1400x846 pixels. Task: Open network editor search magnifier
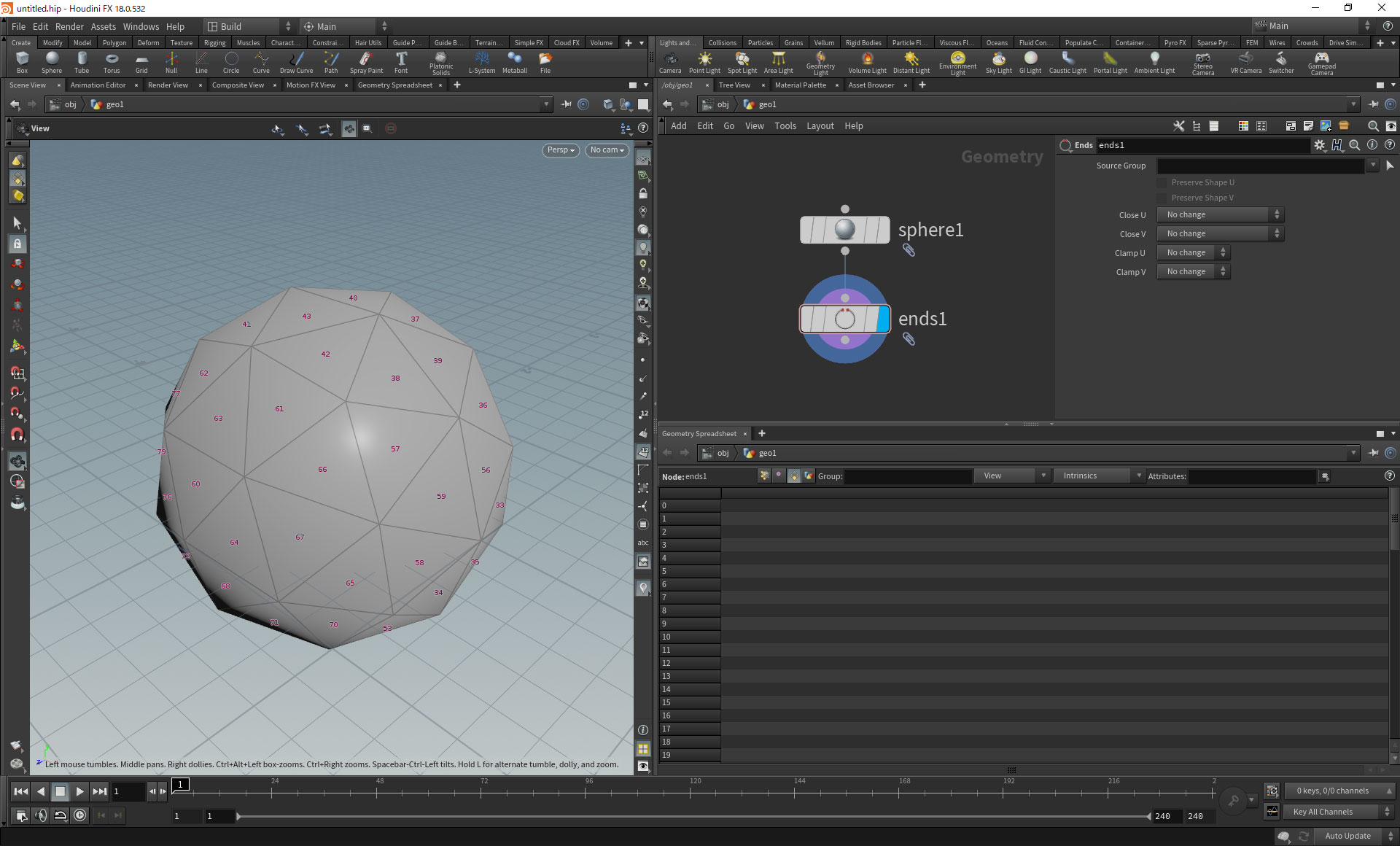pos(1373,126)
